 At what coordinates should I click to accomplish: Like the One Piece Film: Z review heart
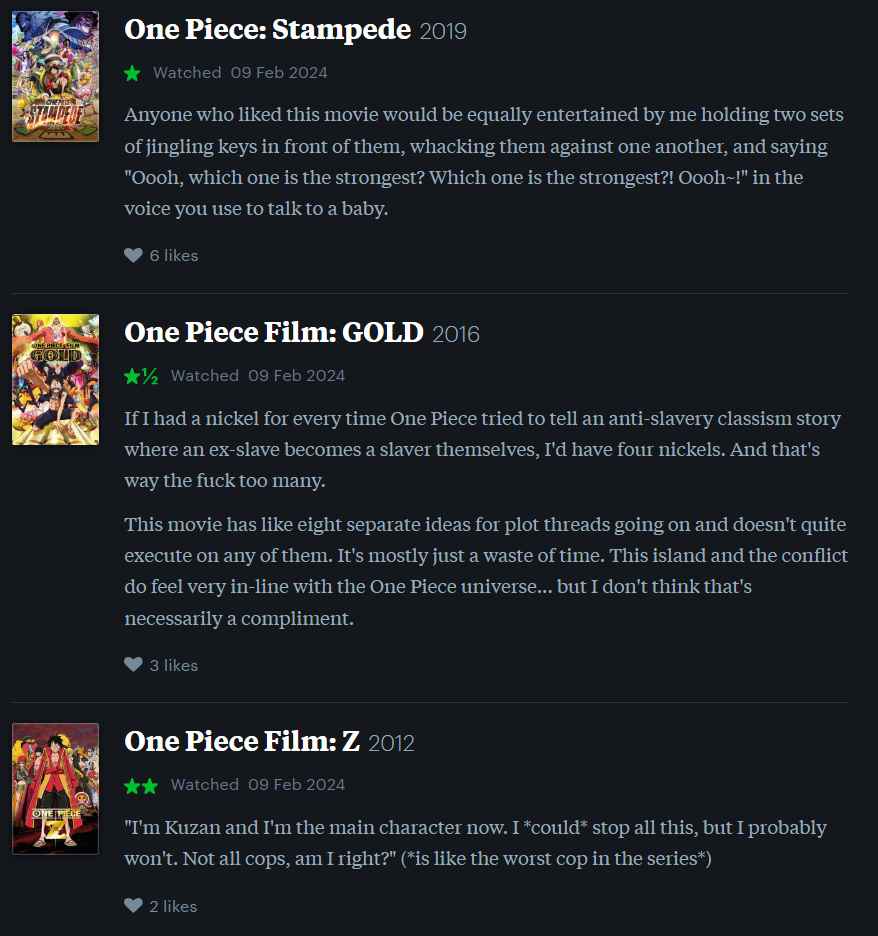[133, 906]
